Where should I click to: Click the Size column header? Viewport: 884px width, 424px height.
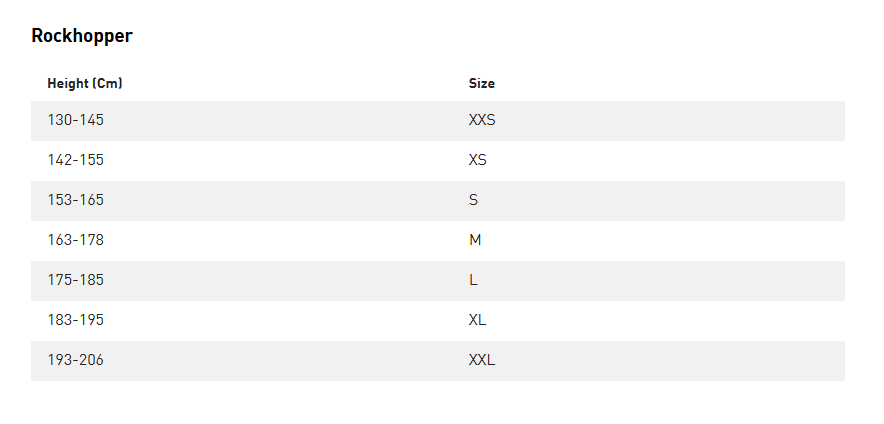pos(482,84)
